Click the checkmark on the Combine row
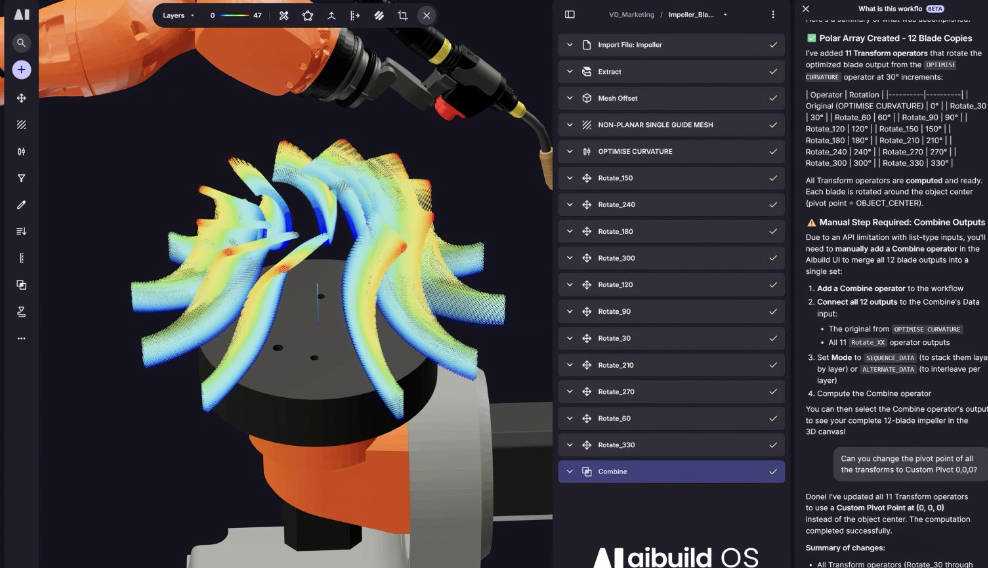This screenshot has width=988, height=568. tap(773, 472)
